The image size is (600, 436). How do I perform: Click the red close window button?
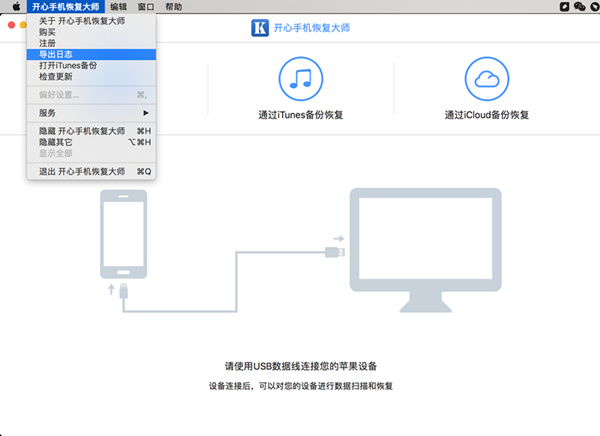point(11,25)
